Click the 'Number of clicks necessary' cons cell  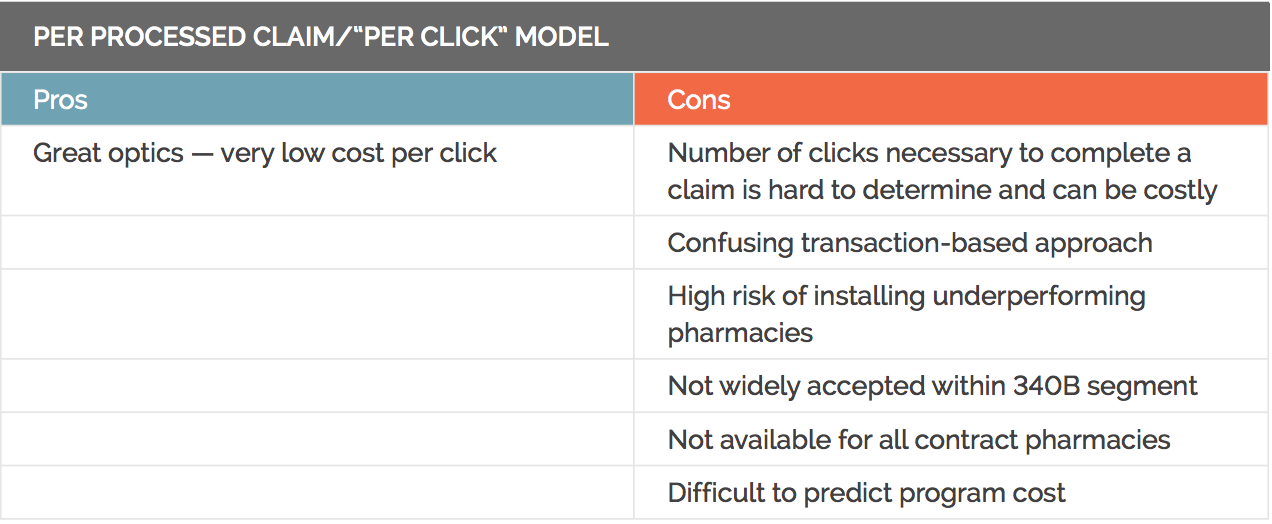click(x=951, y=171)
